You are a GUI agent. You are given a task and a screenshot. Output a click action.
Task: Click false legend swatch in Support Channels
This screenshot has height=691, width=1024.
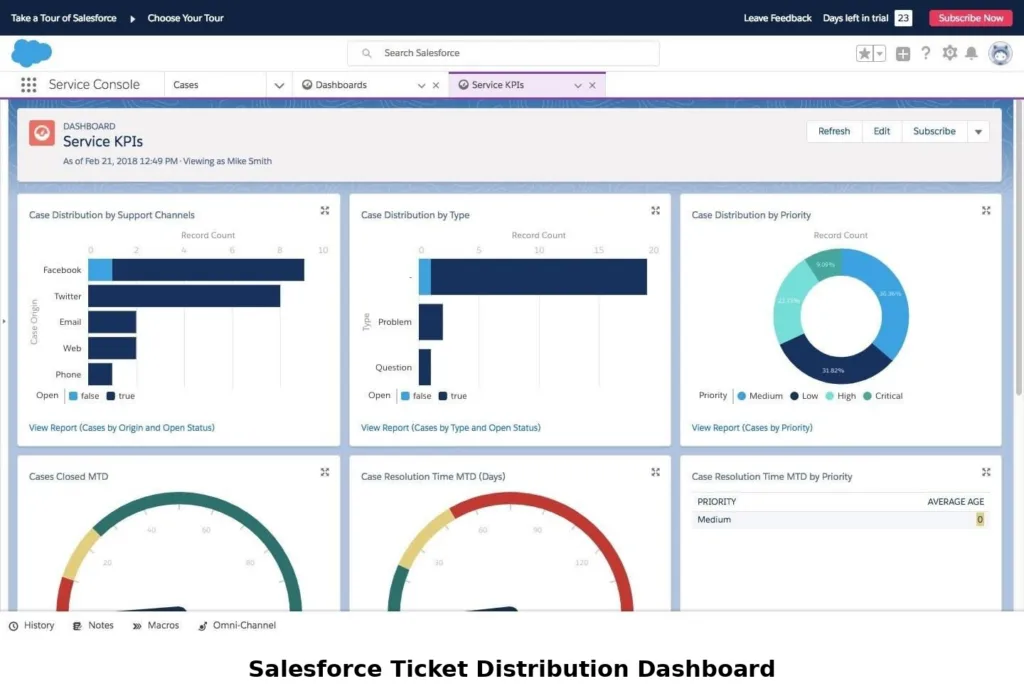(73, 396)
